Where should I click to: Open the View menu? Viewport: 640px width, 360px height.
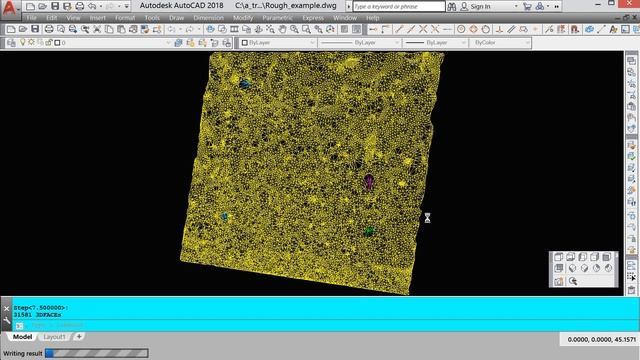73,18
